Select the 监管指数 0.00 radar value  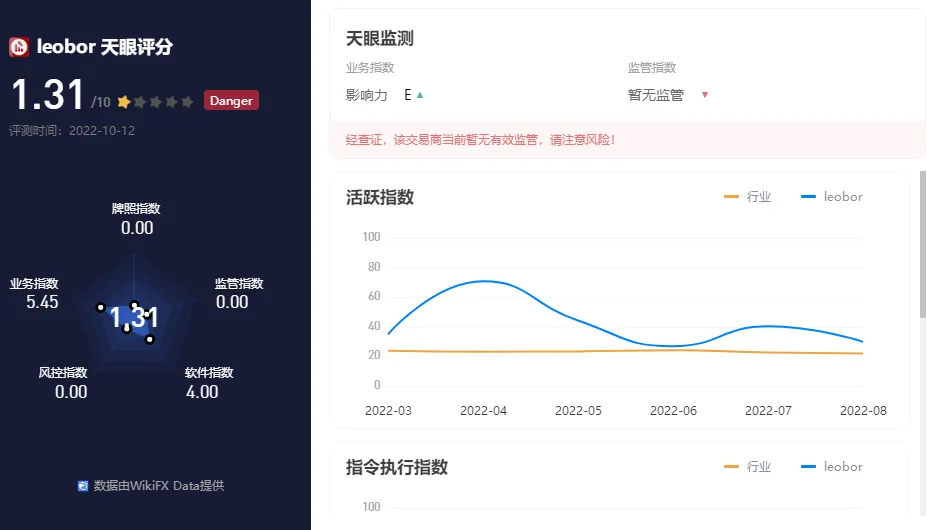[232, 302]
